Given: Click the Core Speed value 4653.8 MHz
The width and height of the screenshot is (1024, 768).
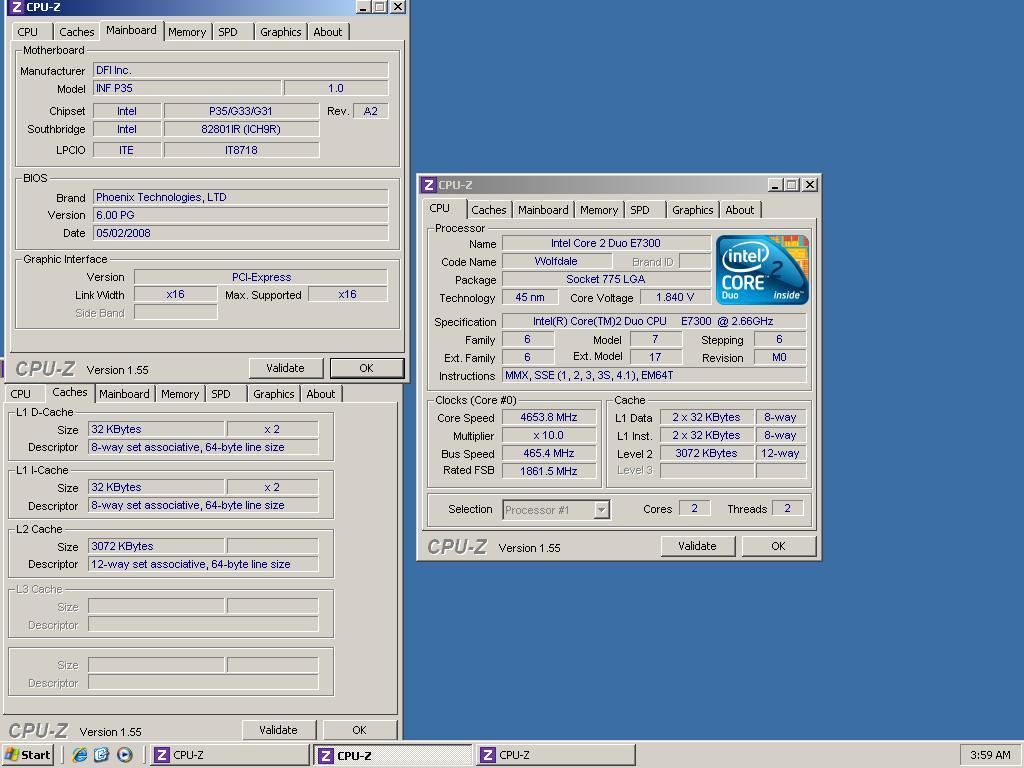Looking at the screenshot, I should coord(549,417).
